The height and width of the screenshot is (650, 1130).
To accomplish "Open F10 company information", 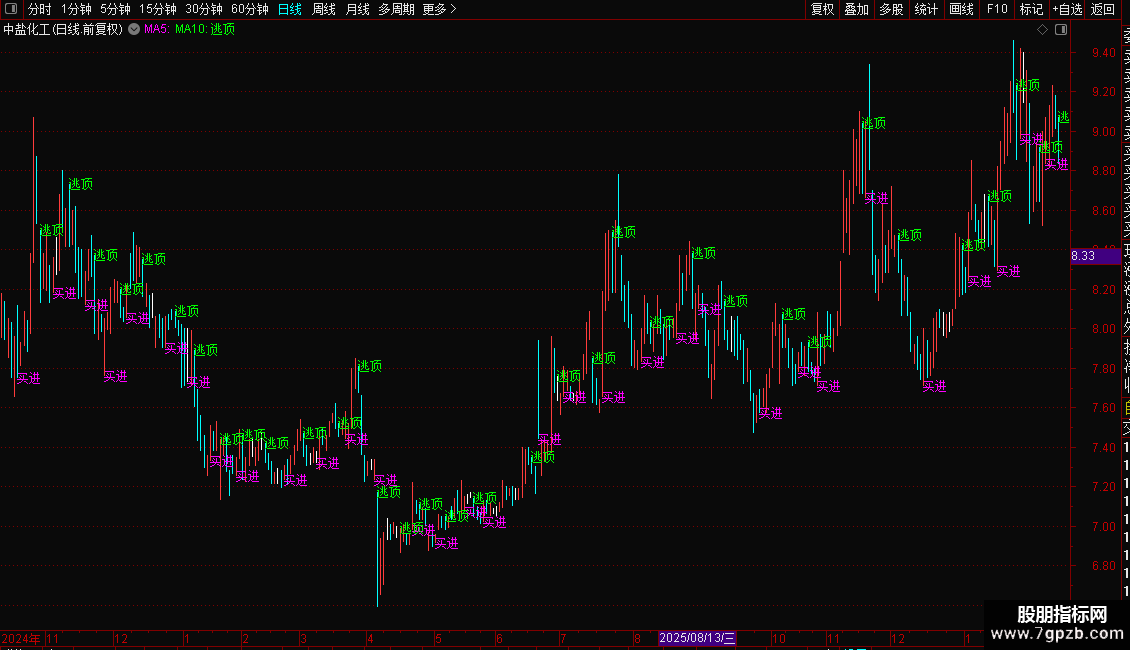I will [x=997, y=9].
